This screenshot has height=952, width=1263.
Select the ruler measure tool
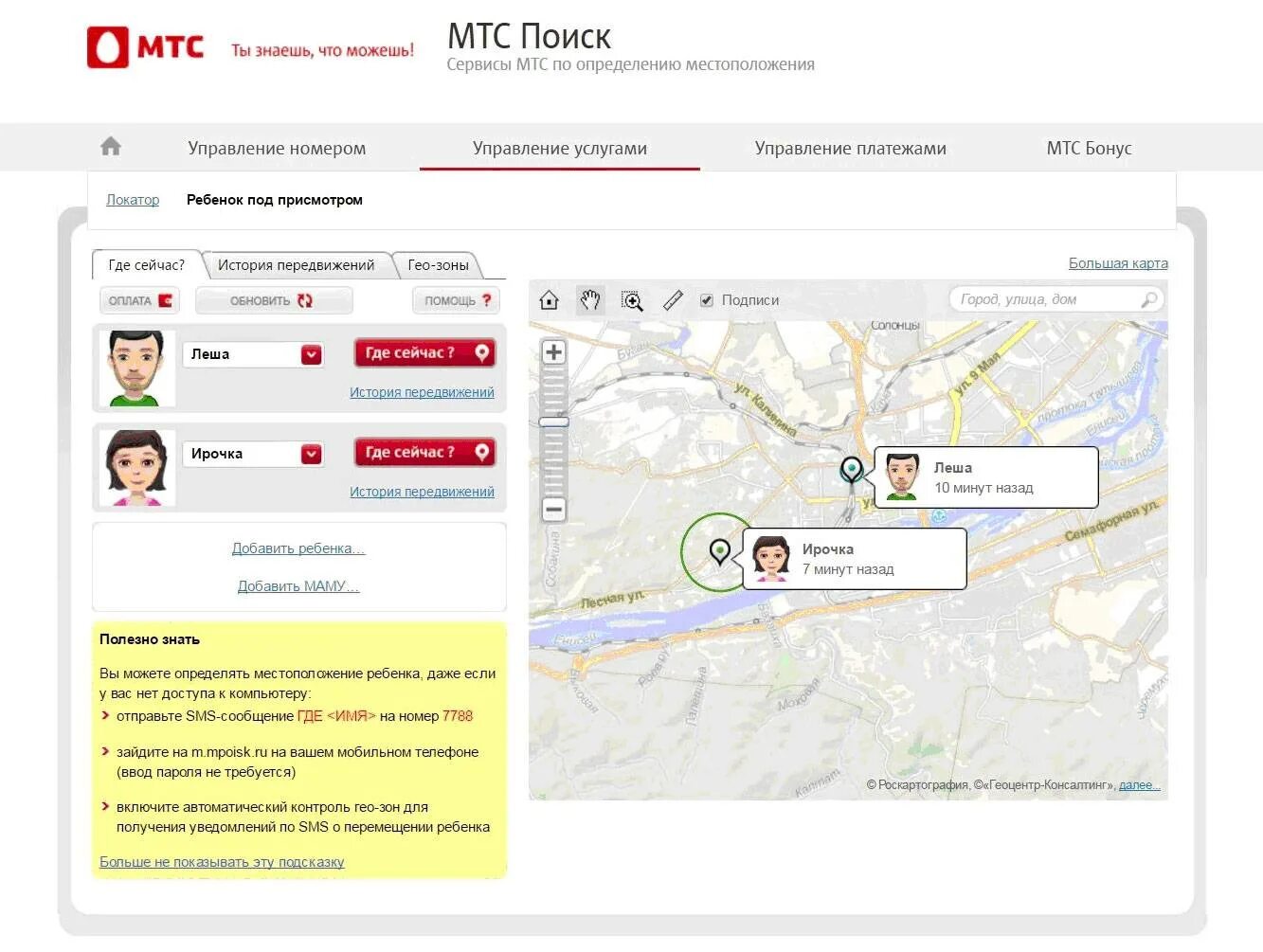673,300
